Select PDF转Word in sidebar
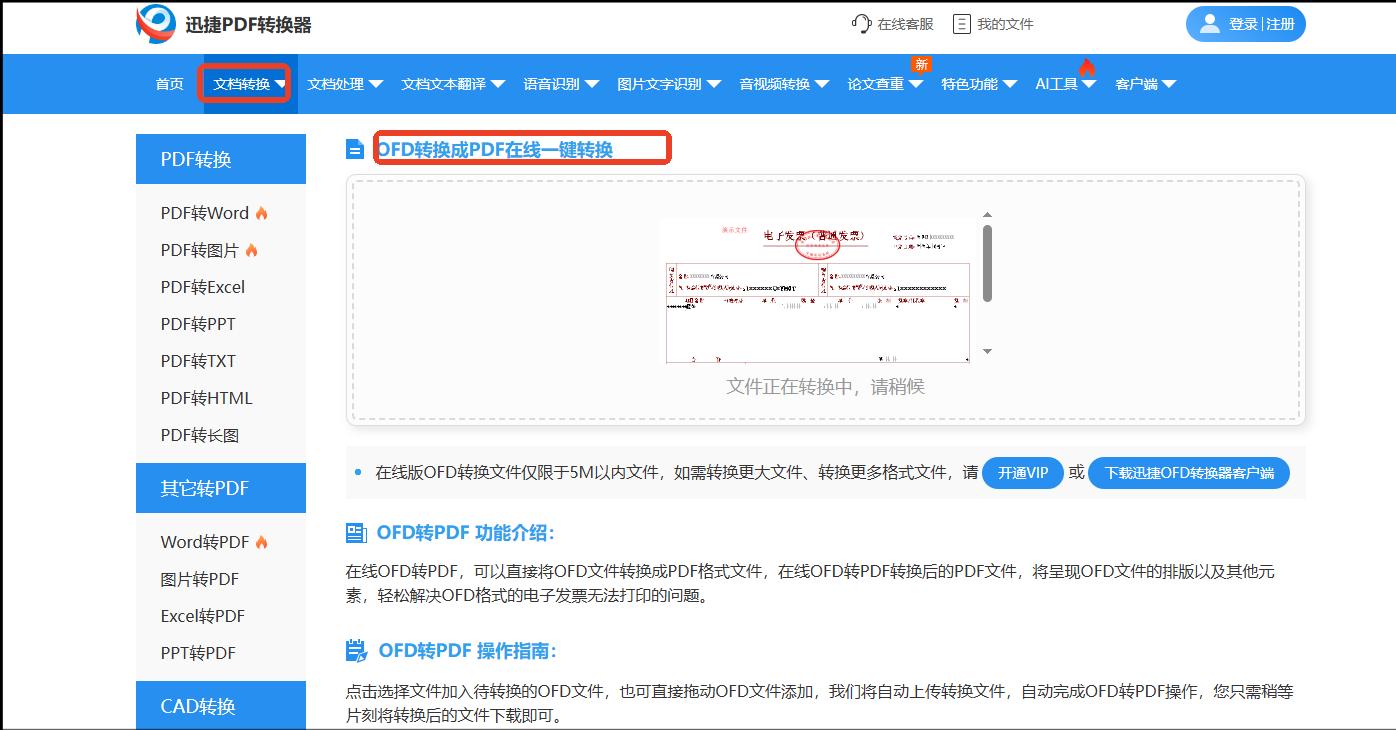 click(205, 213)
